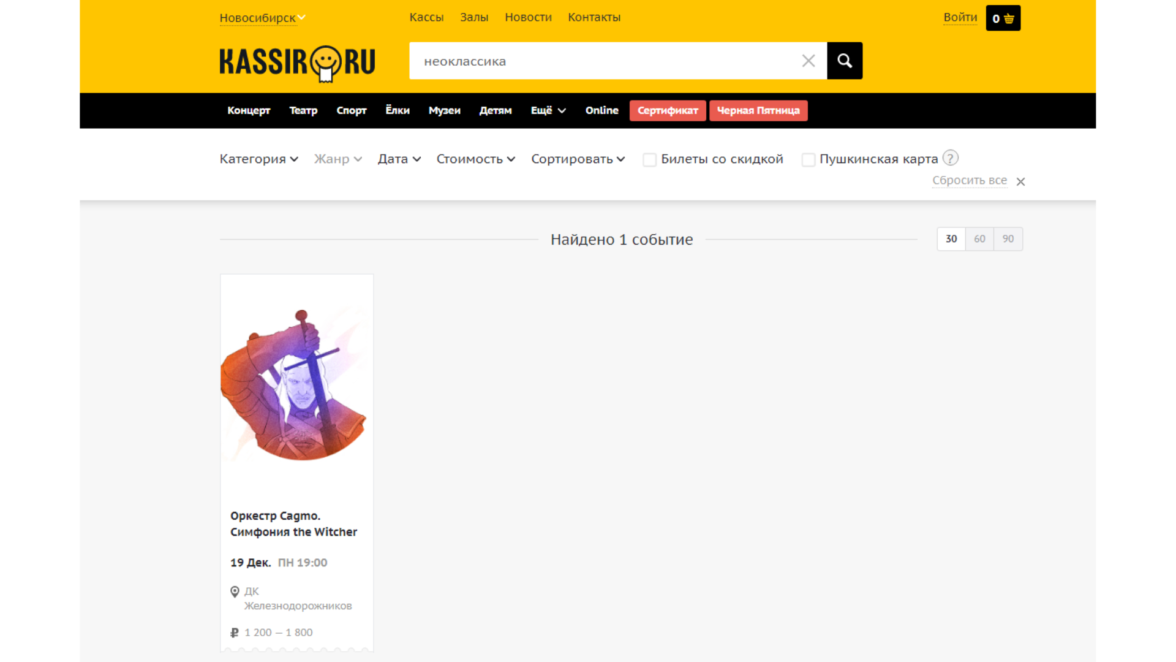1176x662 pixels.
Task: Click the venue location pin icon
Action: click(235, 592)
